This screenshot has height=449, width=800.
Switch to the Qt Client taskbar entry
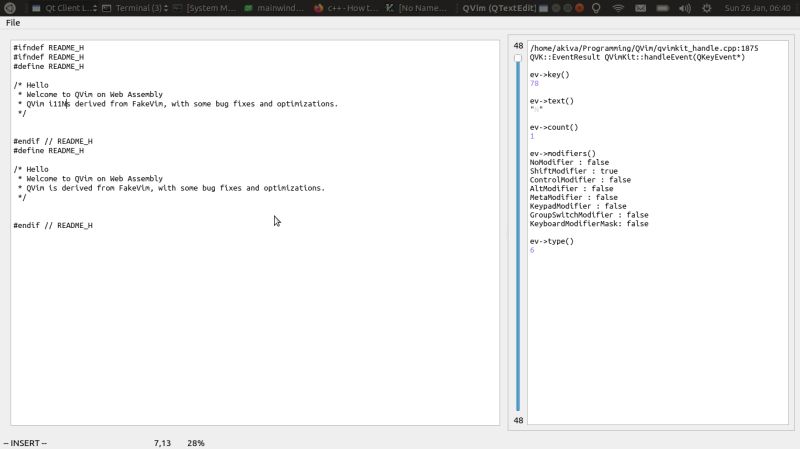[64, 8]
